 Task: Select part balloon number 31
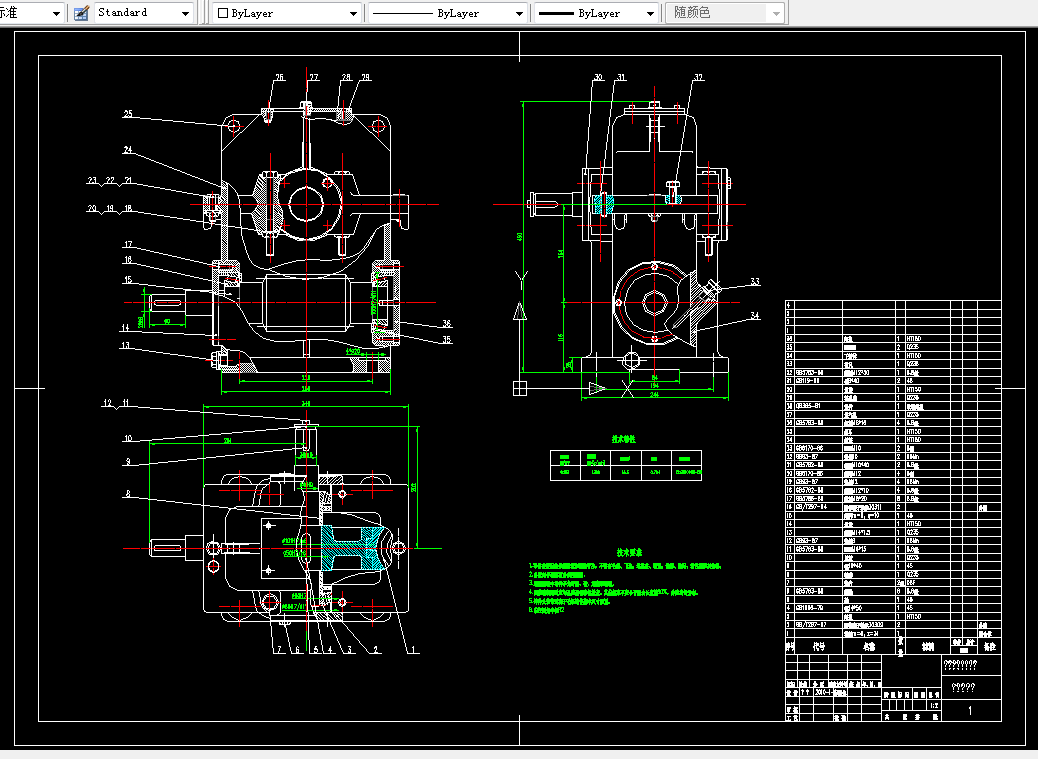621,77
